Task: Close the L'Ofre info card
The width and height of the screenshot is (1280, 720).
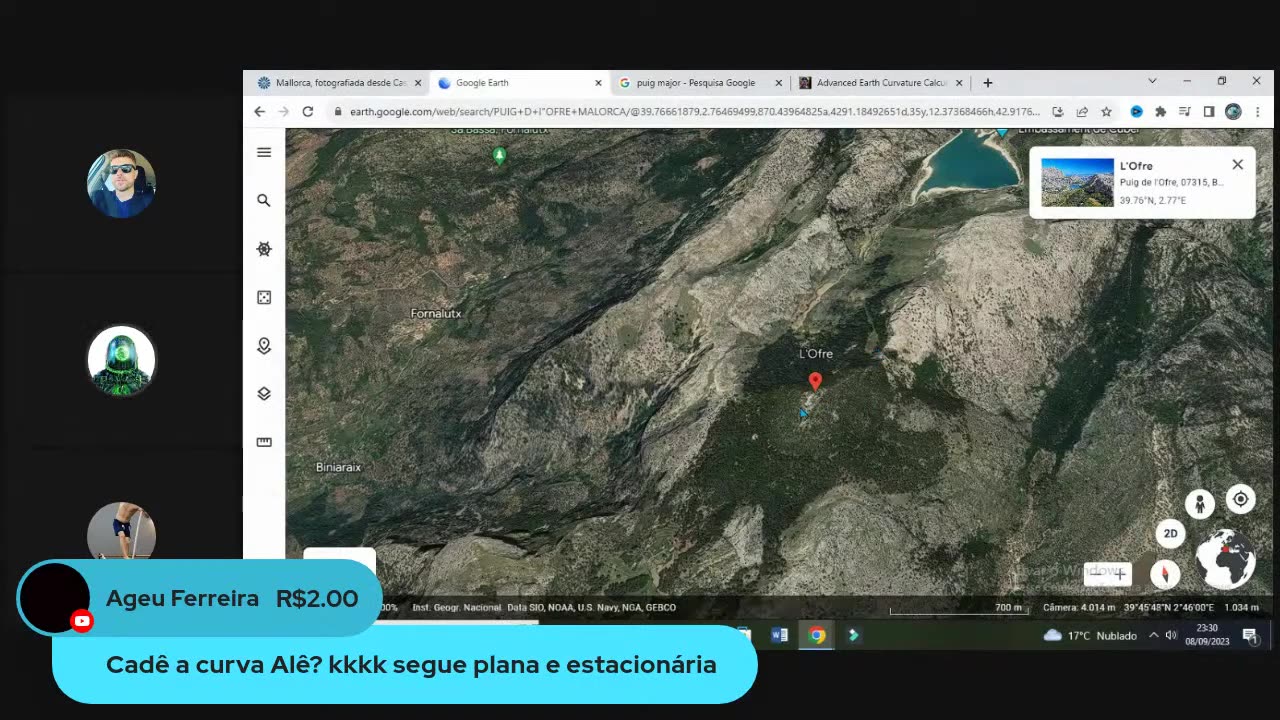Action: click(x=1237, y=165)
